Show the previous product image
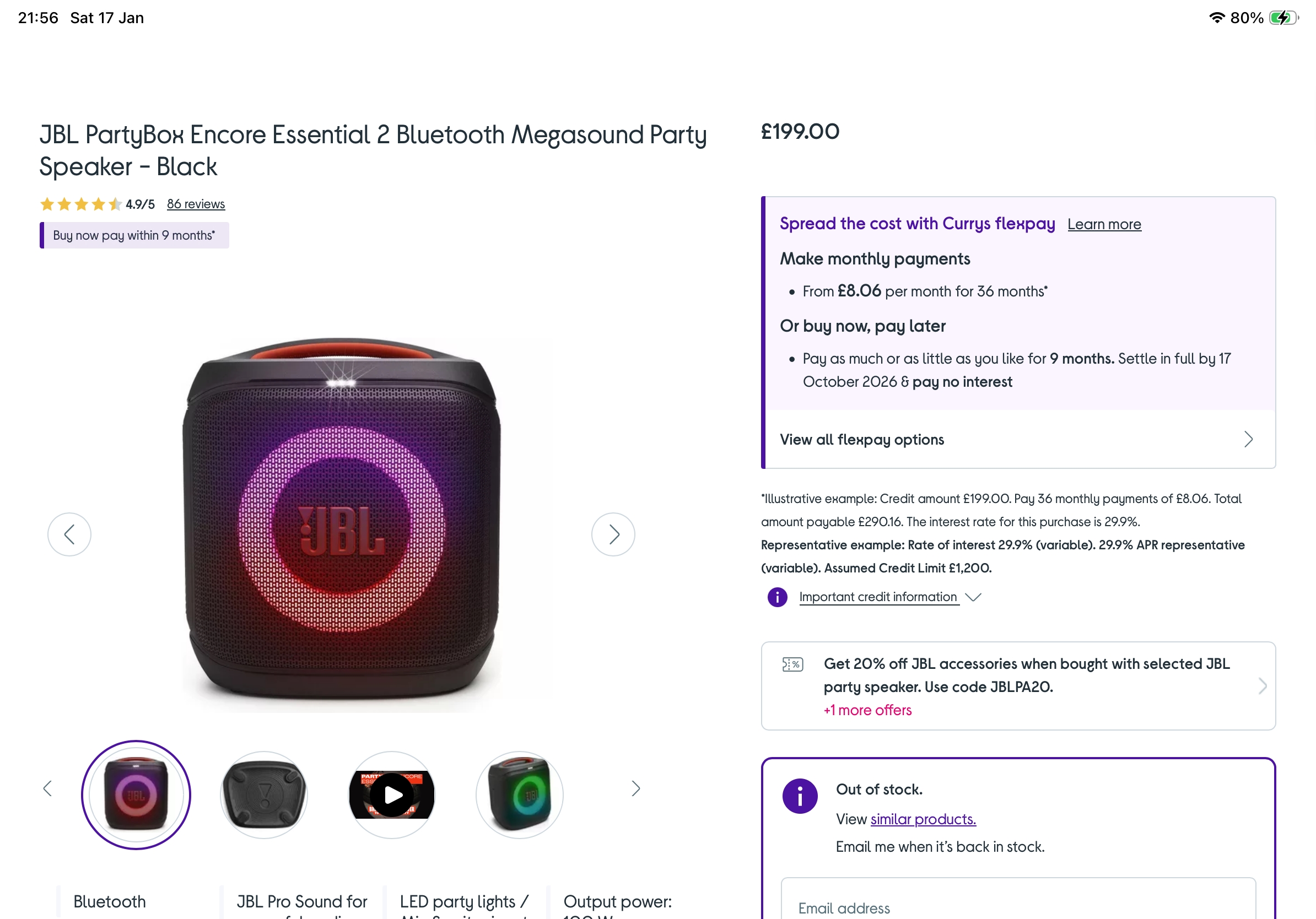1316x919 pixels. point(69,534)
